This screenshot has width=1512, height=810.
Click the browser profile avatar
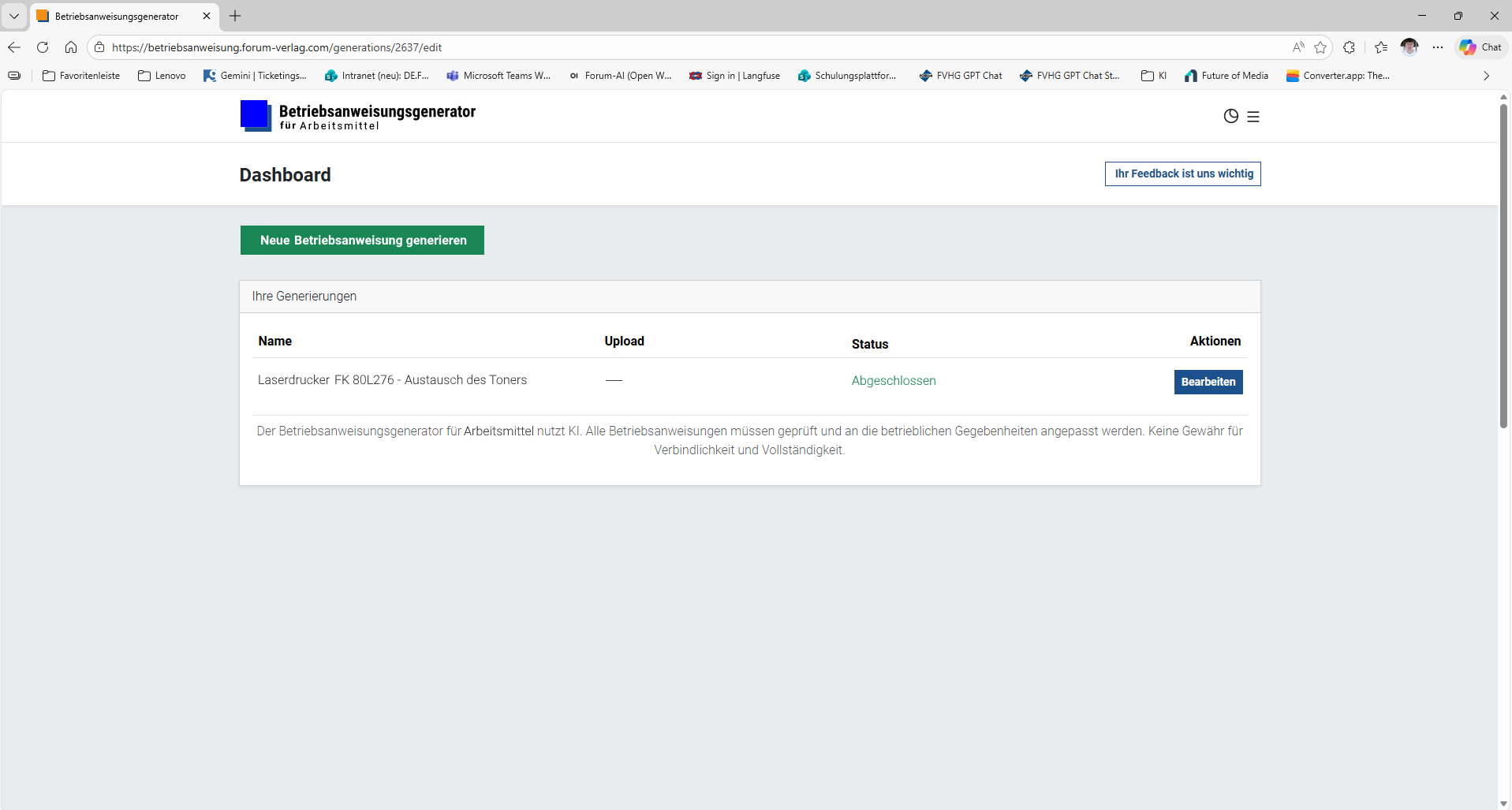[x=1409, y=47]
